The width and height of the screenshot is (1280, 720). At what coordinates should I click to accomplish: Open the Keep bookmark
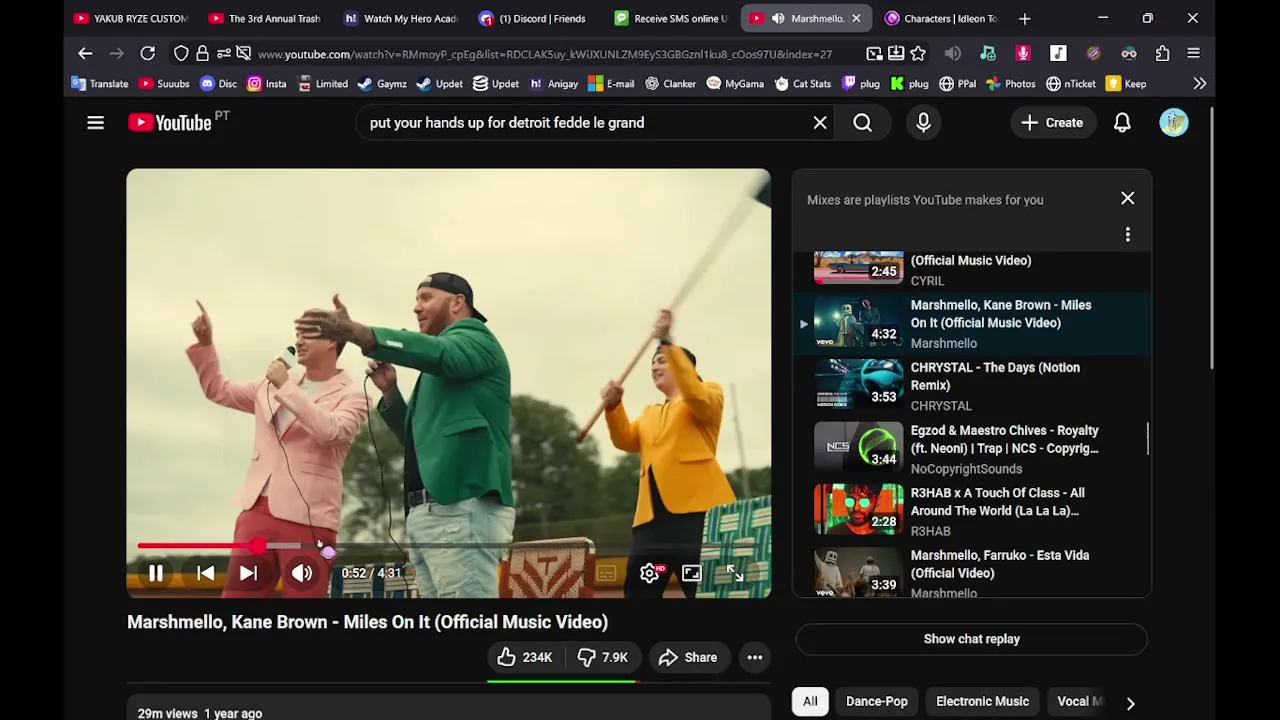[1126, 84]
